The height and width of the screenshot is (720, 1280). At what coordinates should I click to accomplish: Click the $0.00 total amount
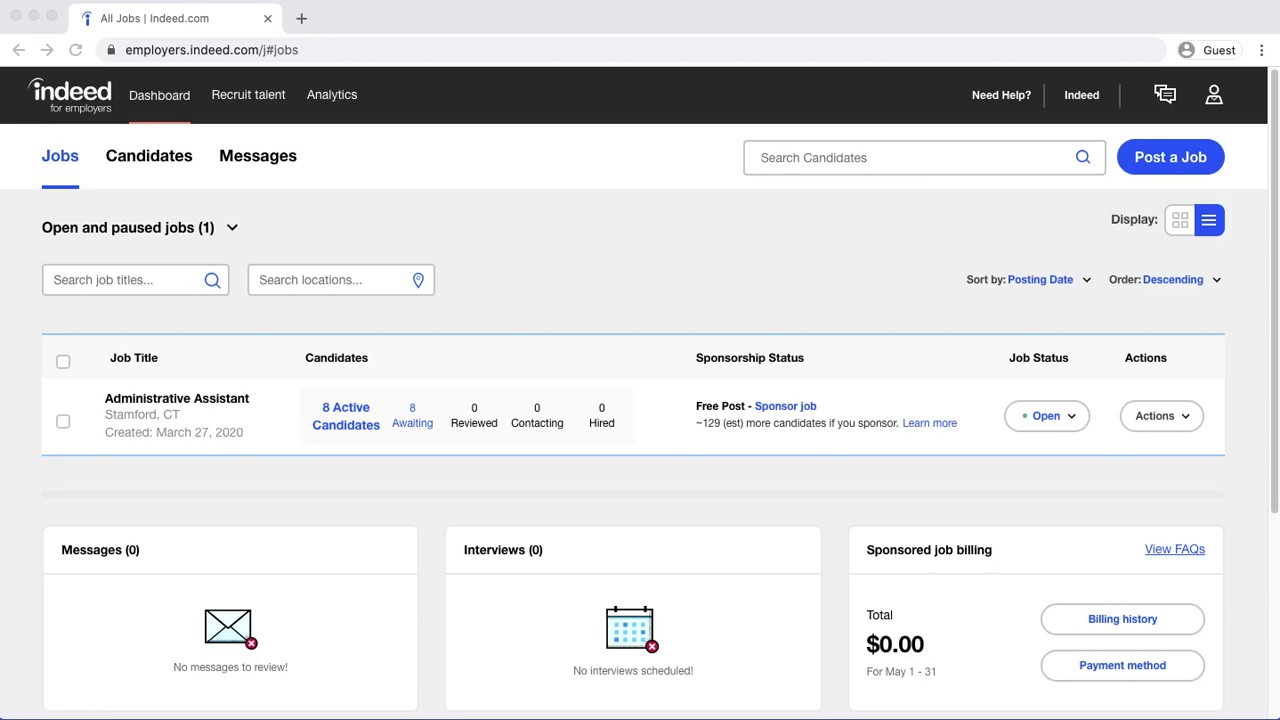coord(895,644)
